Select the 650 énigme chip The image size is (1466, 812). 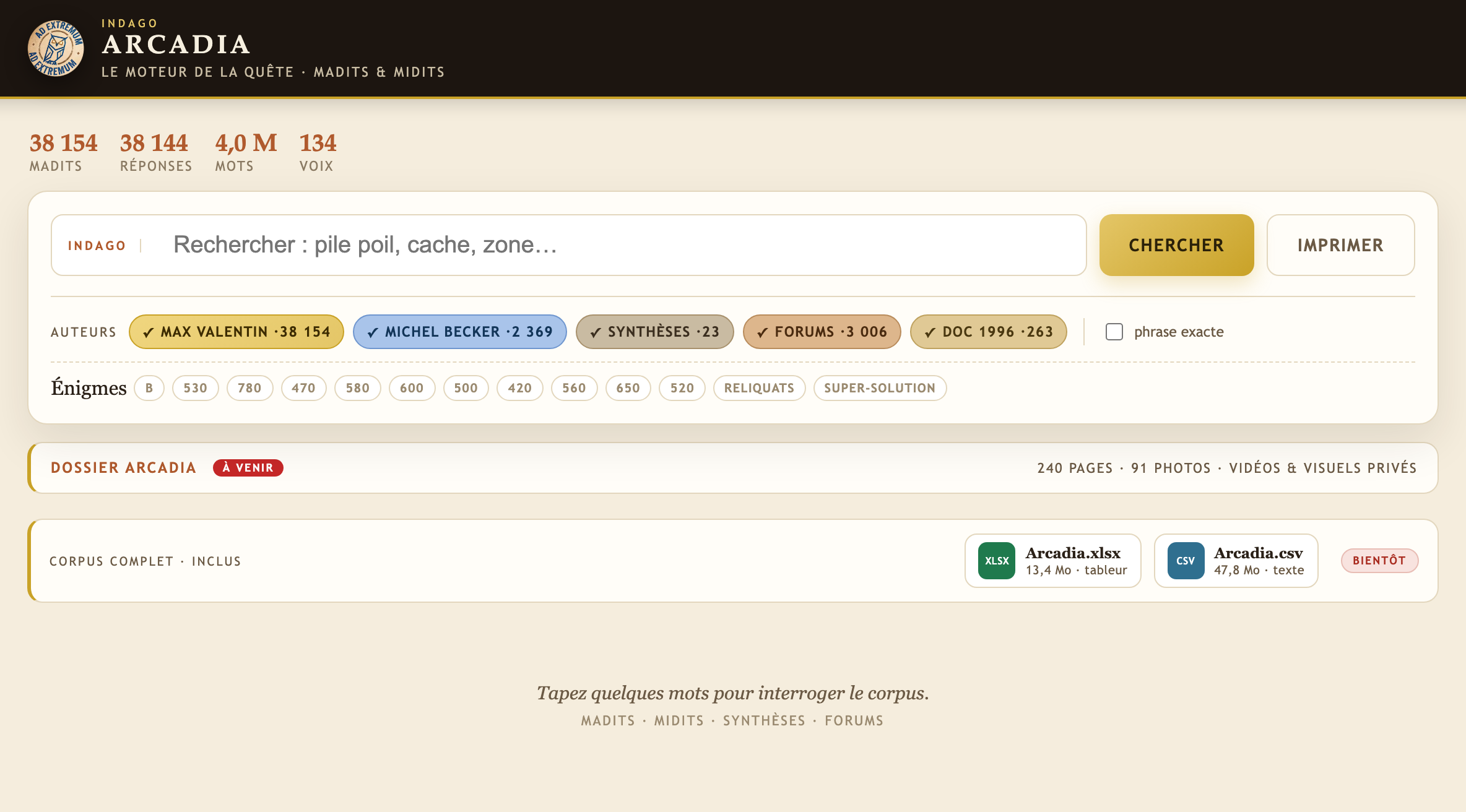[x=628, y=388]
